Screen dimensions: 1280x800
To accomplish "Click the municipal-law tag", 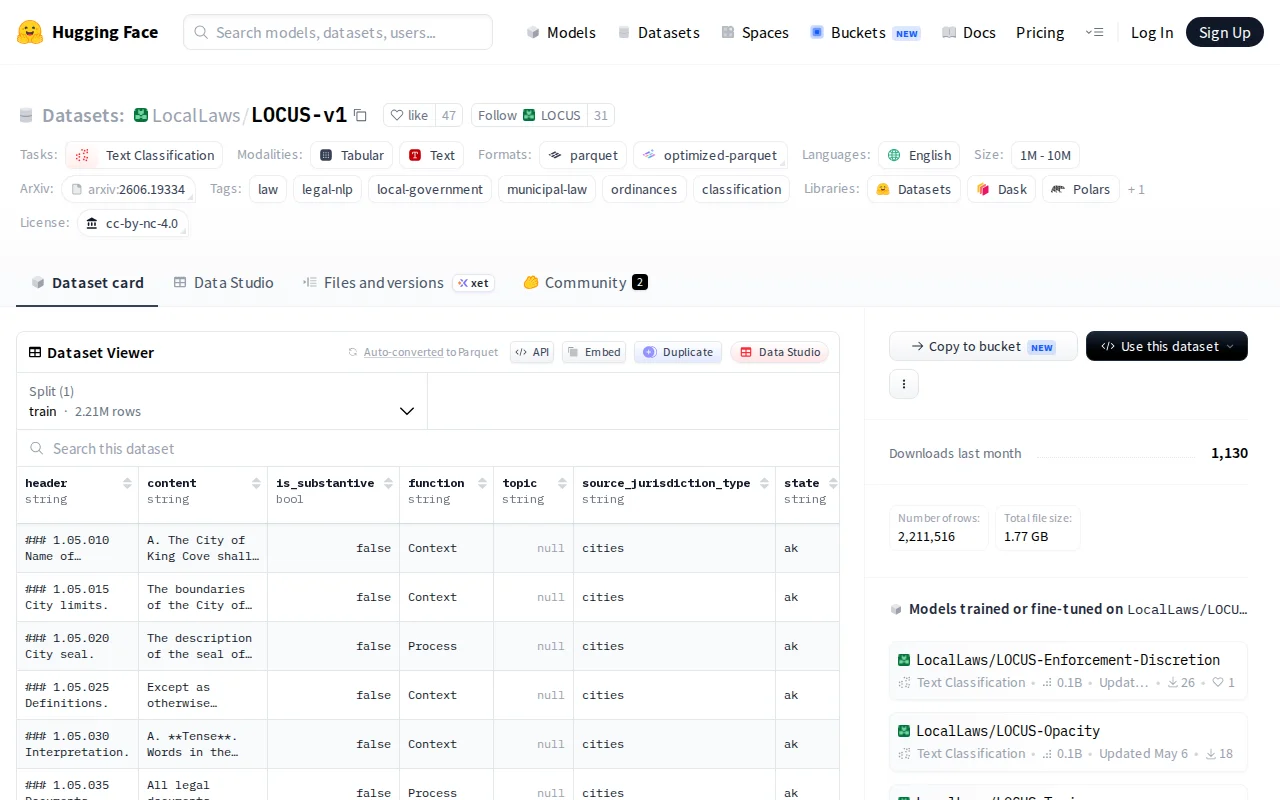I will [547, 189].
